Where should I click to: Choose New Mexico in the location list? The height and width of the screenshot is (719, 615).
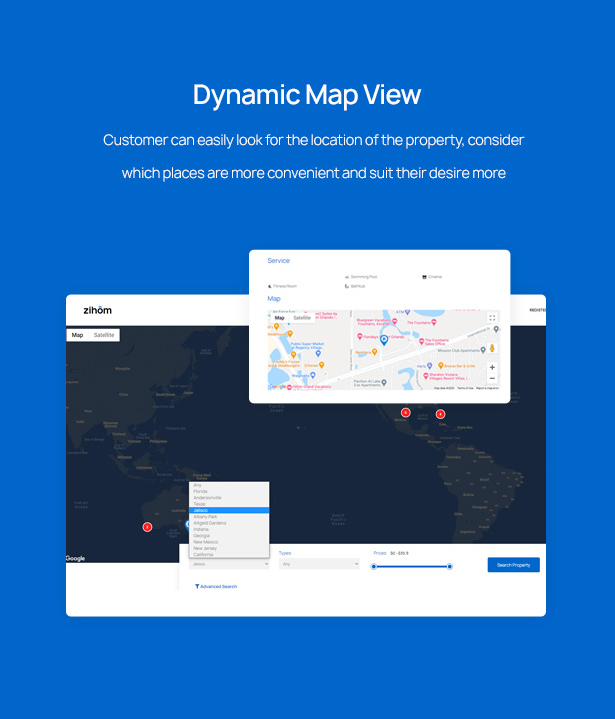(205, 542)
